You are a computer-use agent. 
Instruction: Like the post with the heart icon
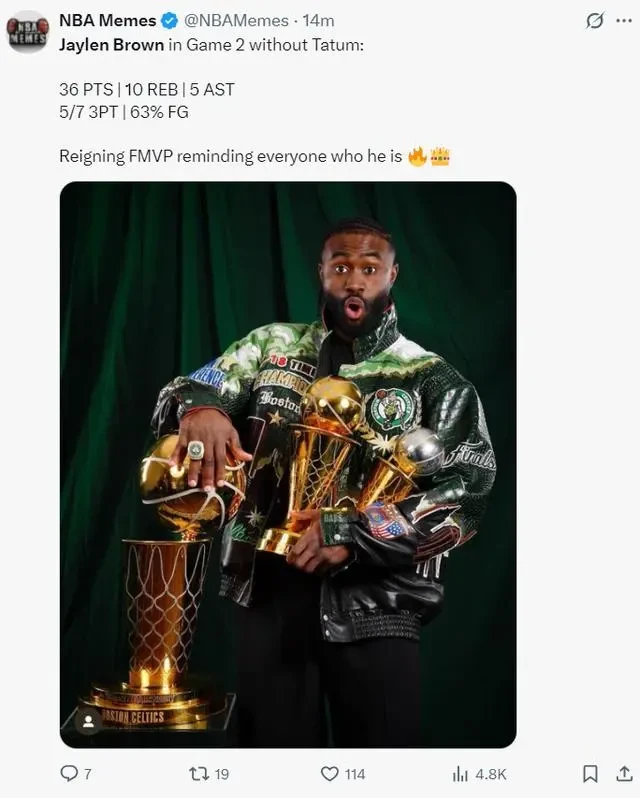point(330,774)
